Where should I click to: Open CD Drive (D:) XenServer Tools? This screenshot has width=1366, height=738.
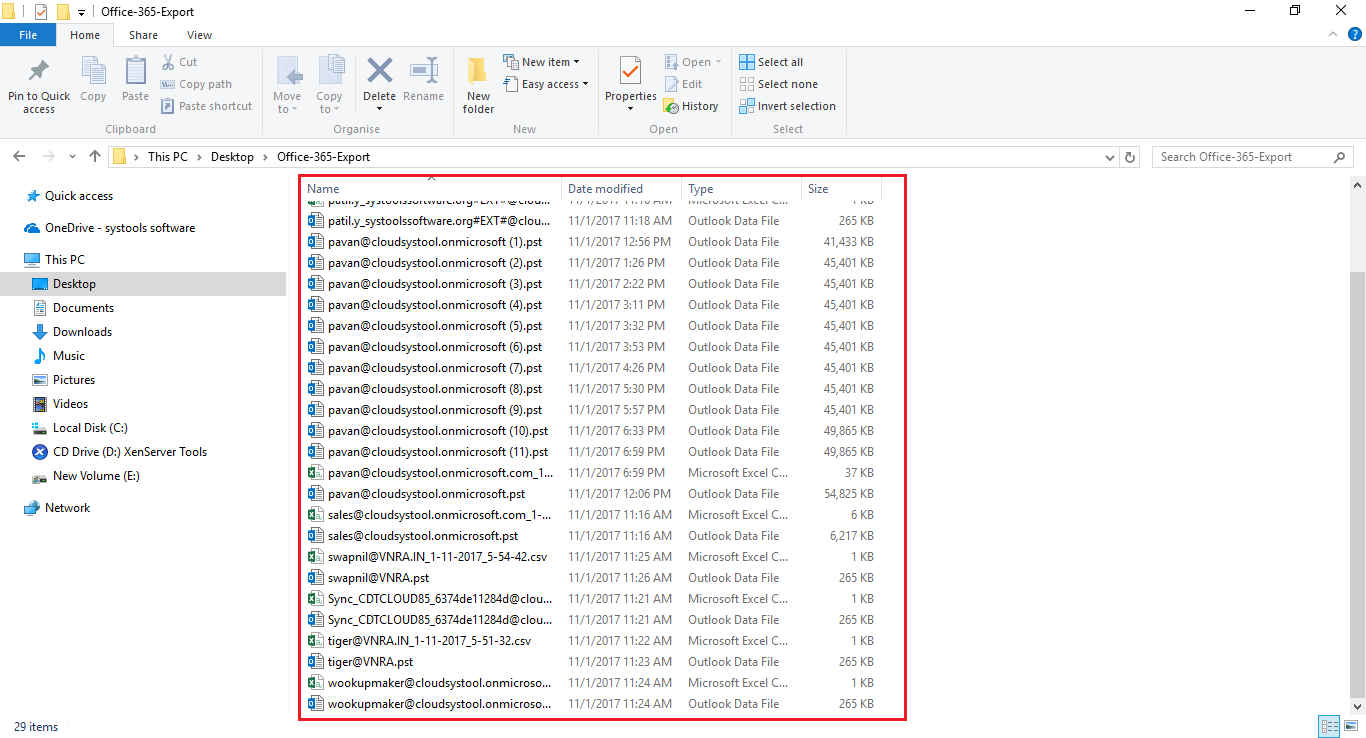point(130,452)
